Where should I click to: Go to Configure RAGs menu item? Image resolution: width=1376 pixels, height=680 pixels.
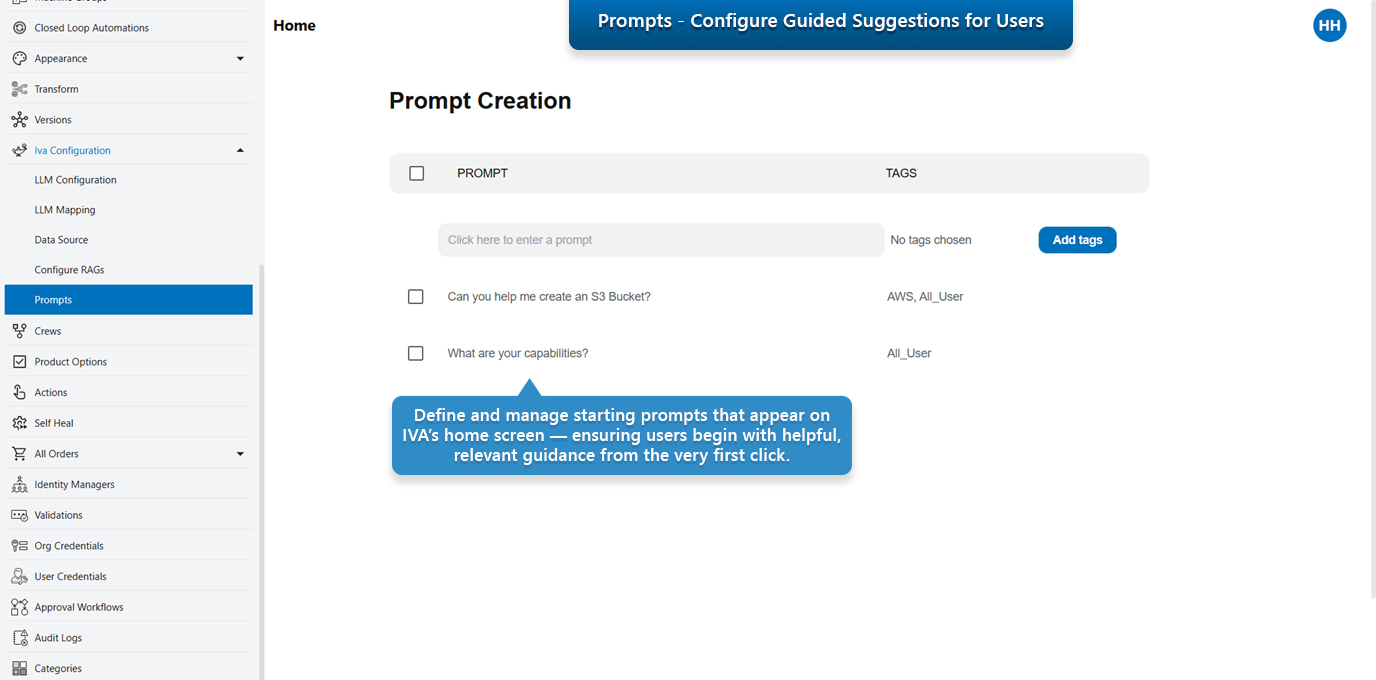[69, 270]
